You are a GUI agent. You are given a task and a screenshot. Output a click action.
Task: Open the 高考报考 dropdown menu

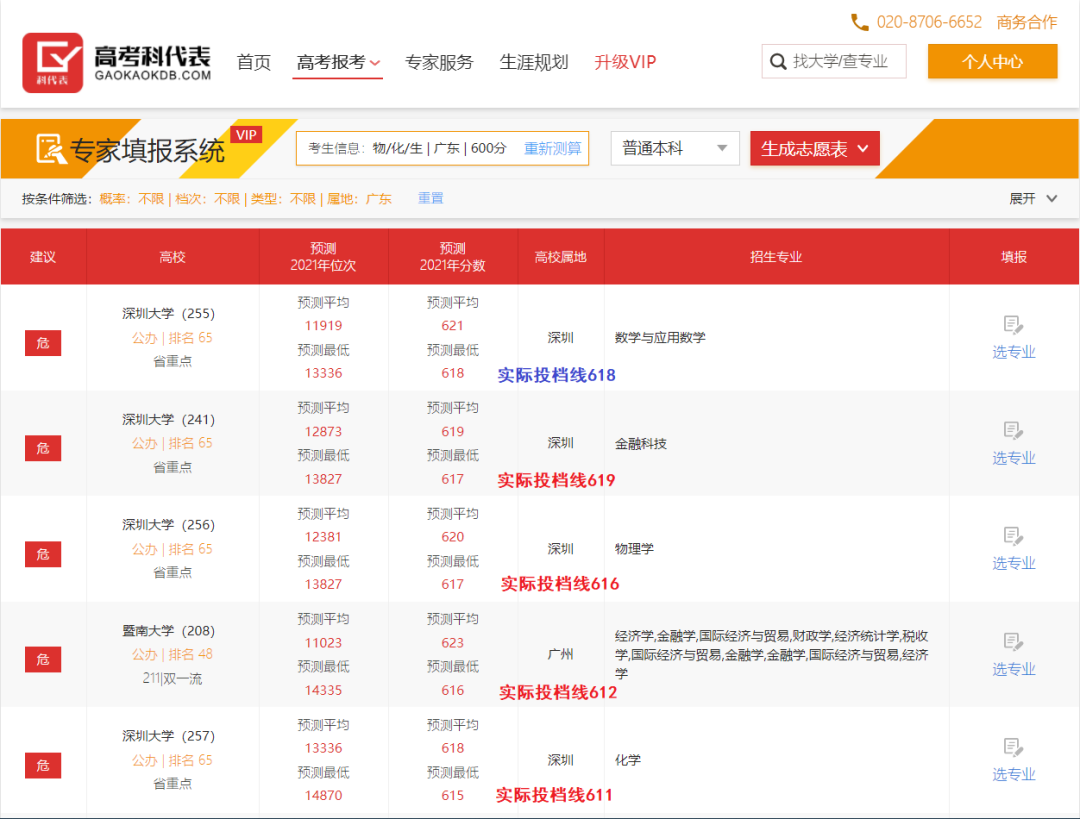(x=338, y=63)
